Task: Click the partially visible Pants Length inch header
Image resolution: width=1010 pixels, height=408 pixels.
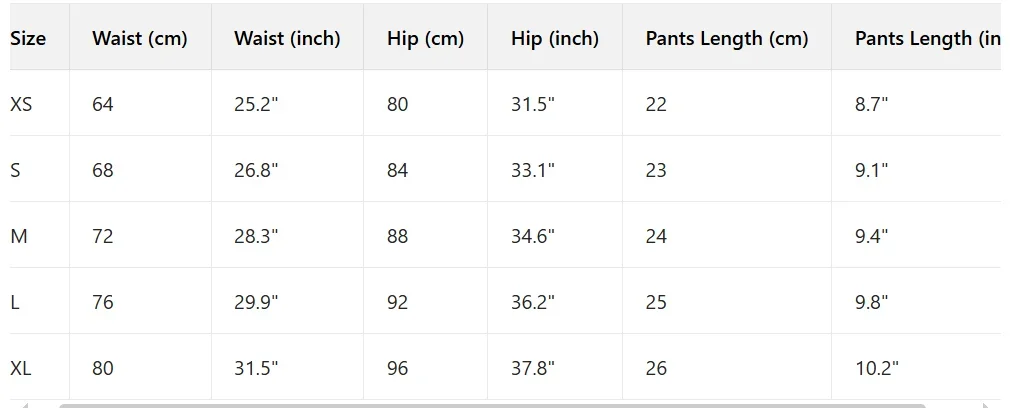Action: 926,38
